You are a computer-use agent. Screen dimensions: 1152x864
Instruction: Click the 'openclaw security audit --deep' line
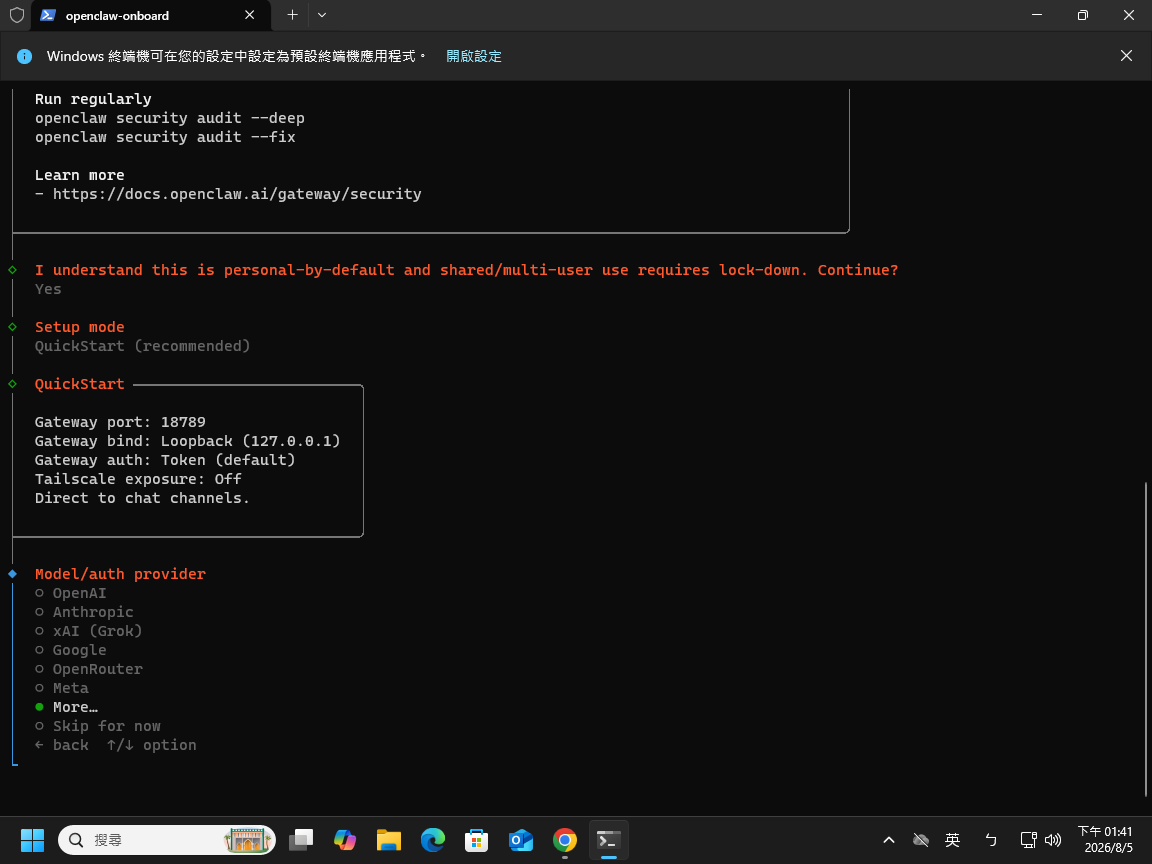[x=170, y=118]
